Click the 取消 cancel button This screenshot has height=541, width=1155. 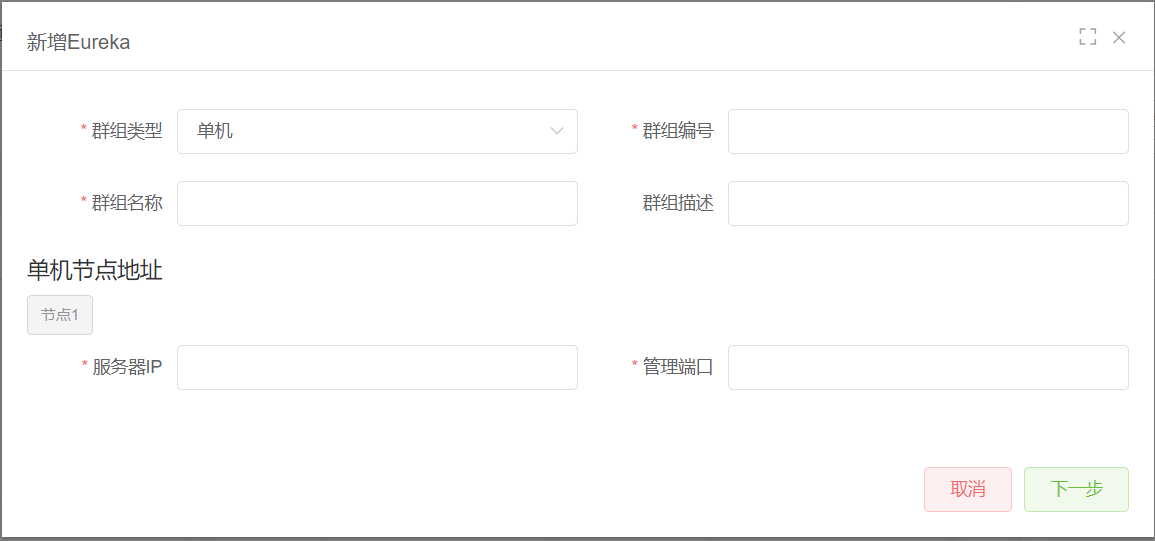[x=968, y=489]
